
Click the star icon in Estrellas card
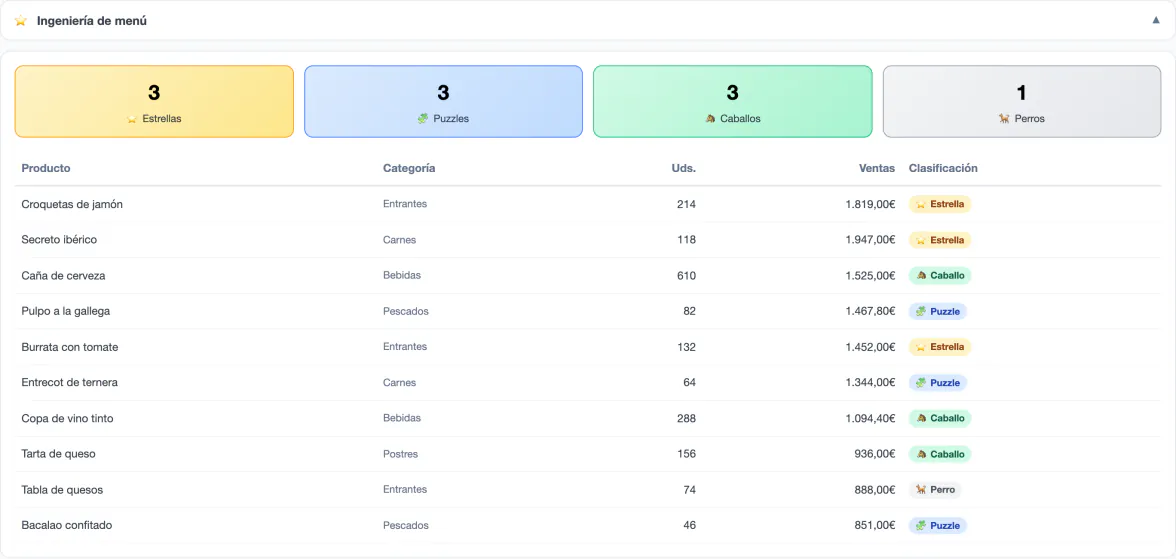tap(132, 119)
